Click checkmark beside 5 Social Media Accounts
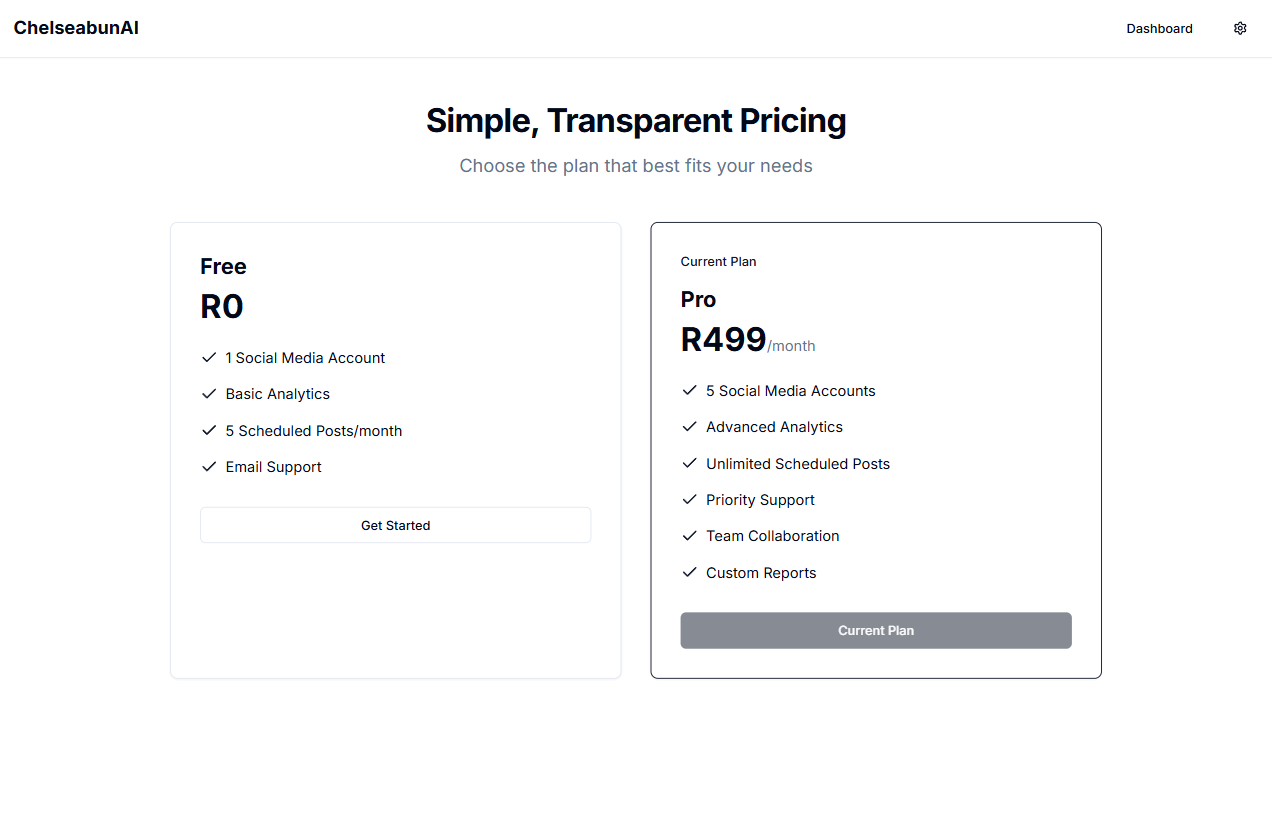 [x=689, y=390]
